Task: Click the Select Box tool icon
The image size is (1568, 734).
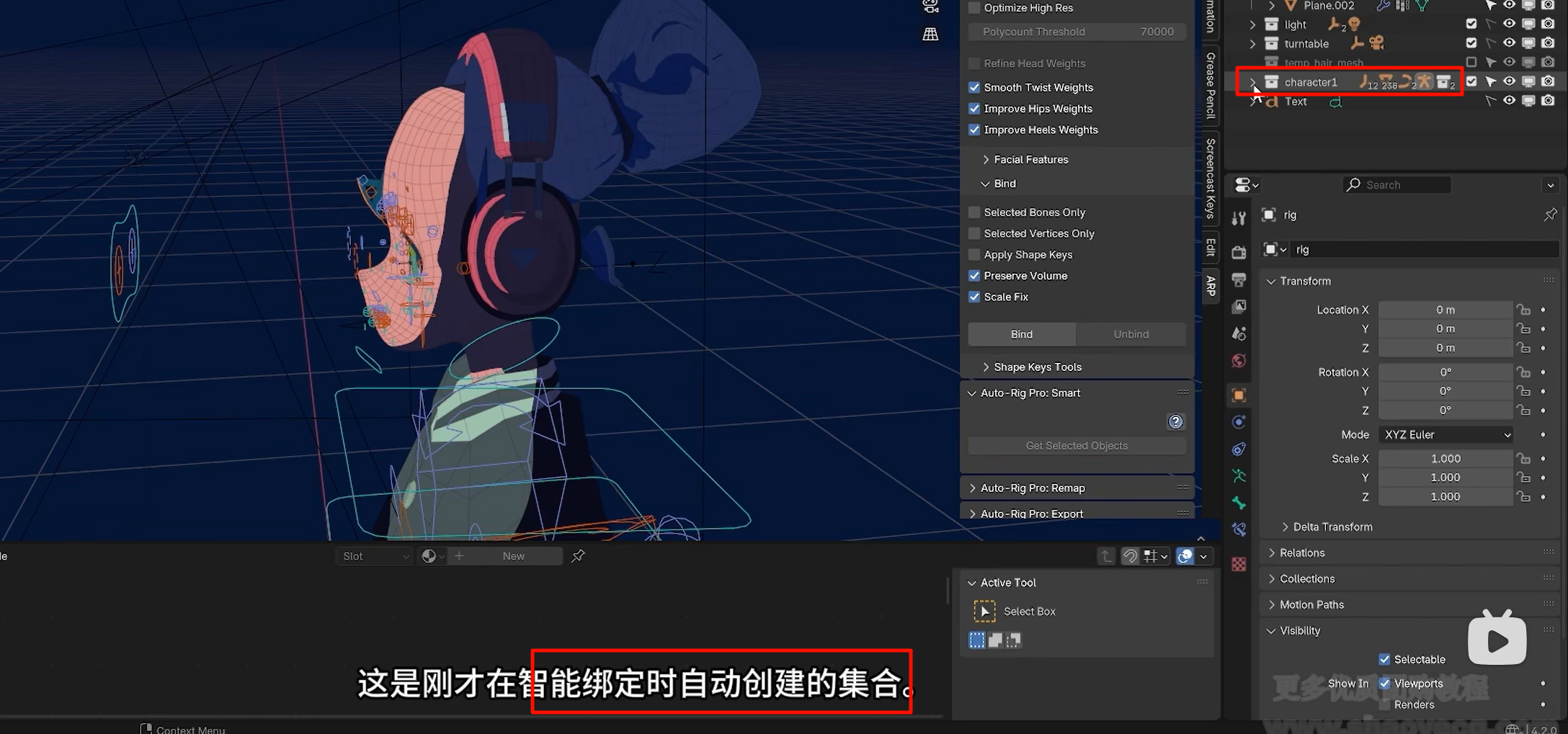Action: pyautogui.click(x=984, y=611)
